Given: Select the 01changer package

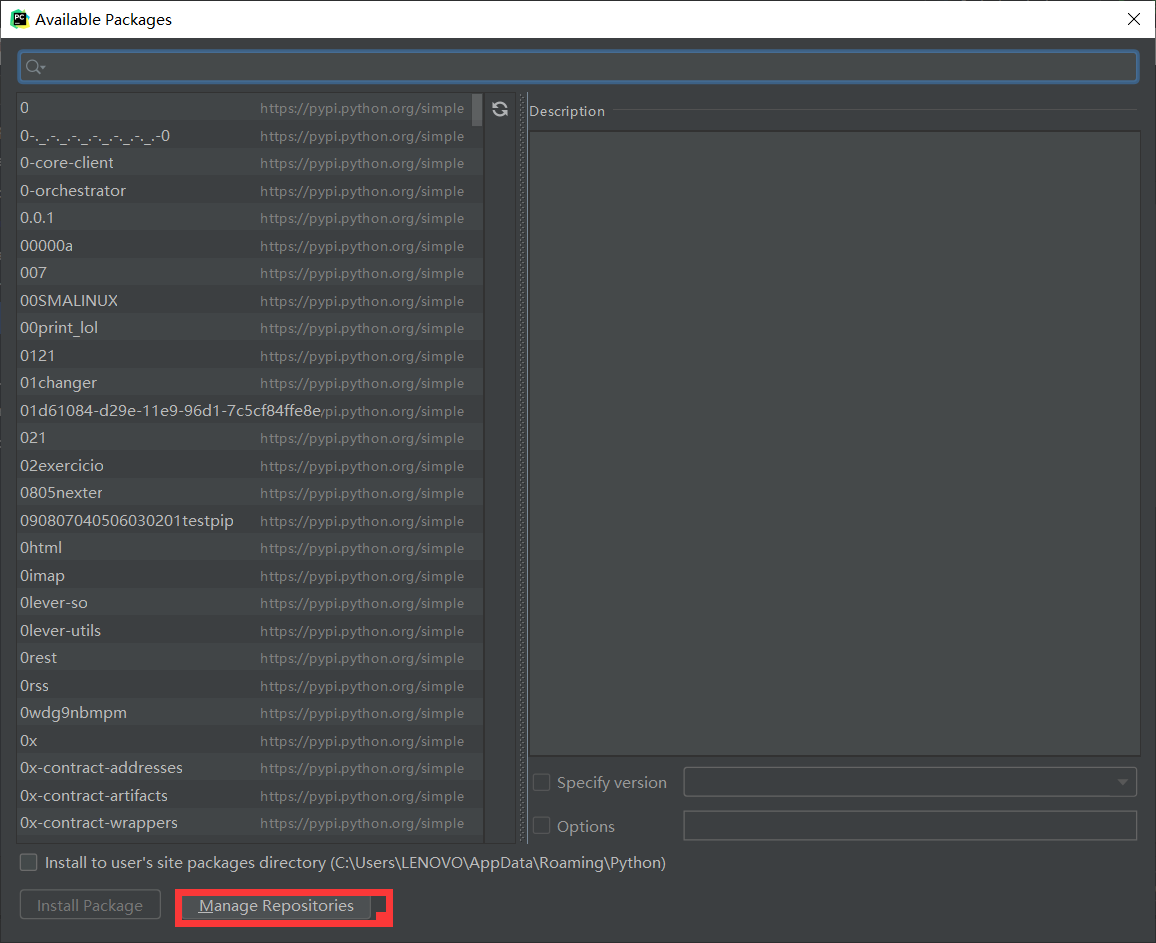Looking at the screenshot, I should click(x=250, y=383).
